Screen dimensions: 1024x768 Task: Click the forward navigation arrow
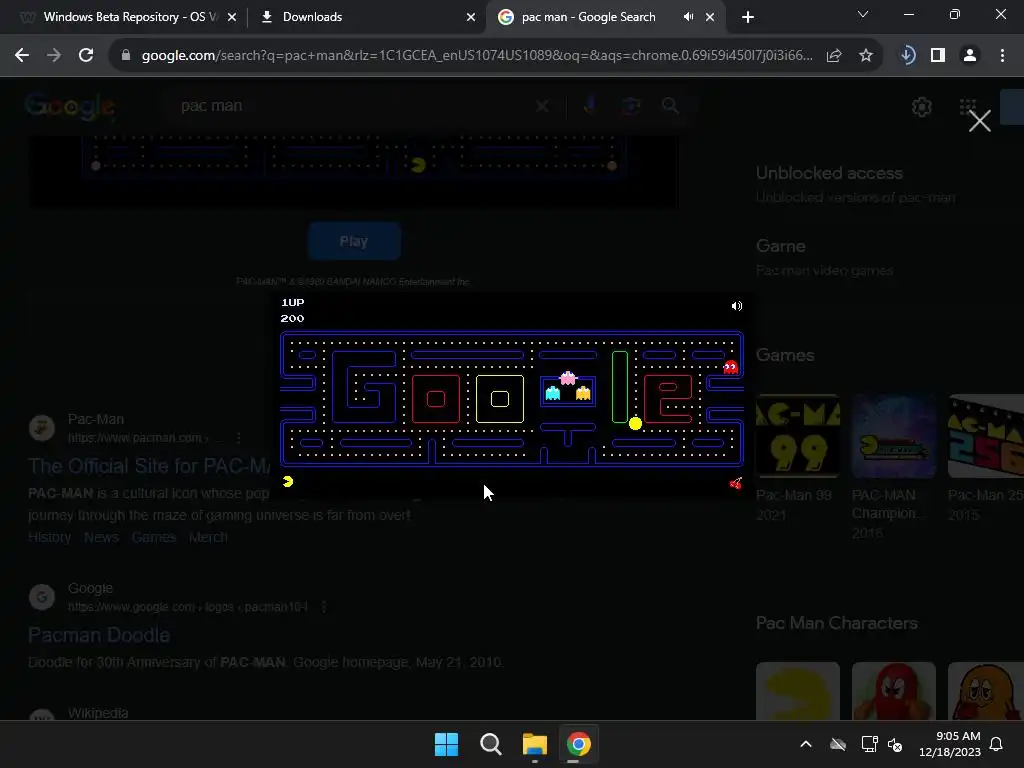54,56
